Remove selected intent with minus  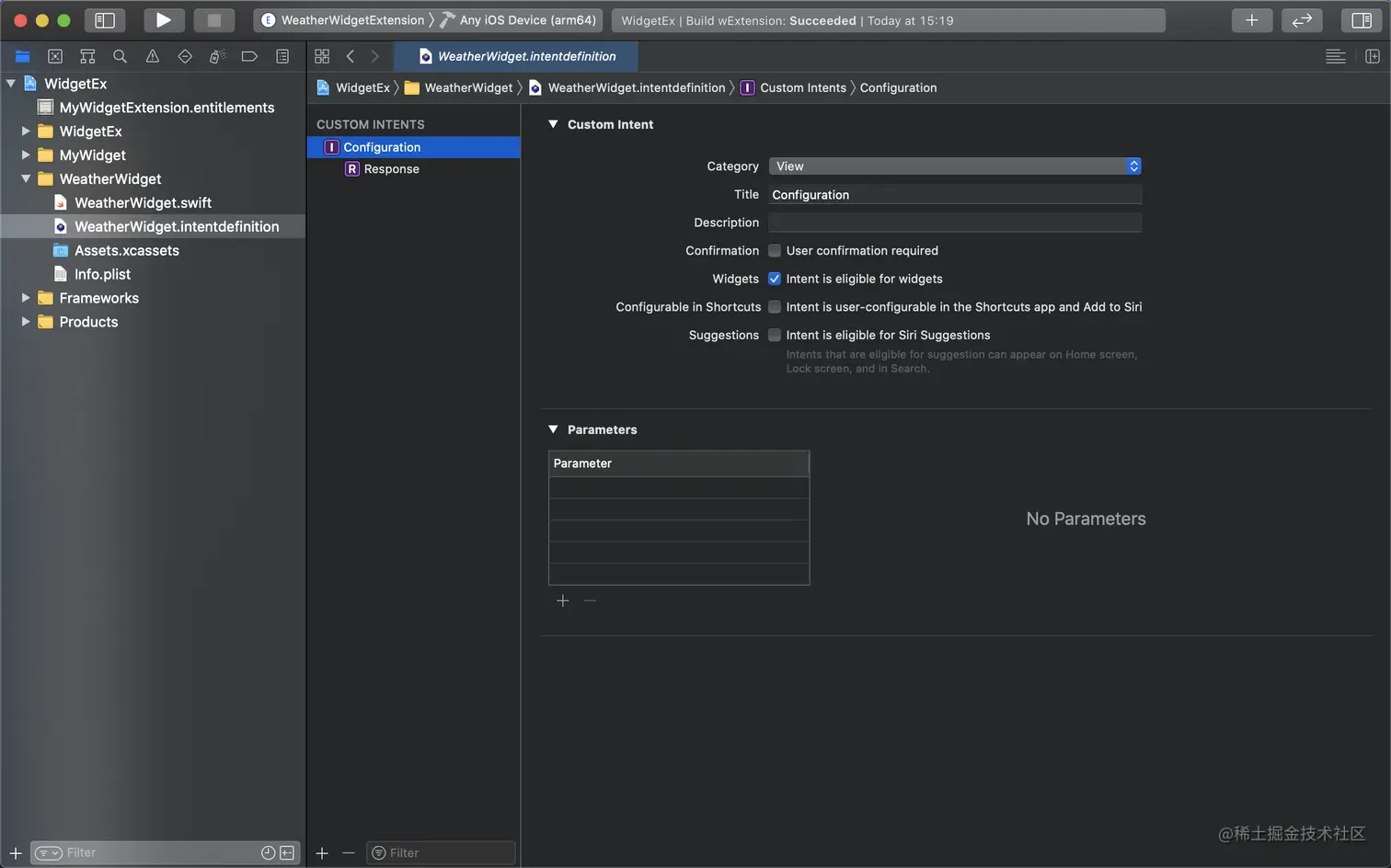(x=348, y=853)
